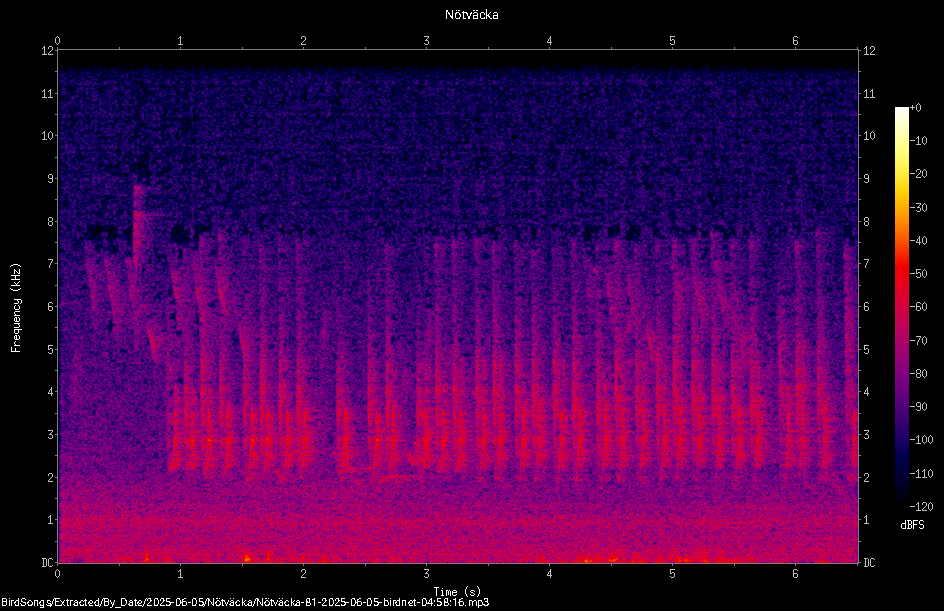
Task: Click the 1-second tick on bottom axis
Action: [180, 574]
